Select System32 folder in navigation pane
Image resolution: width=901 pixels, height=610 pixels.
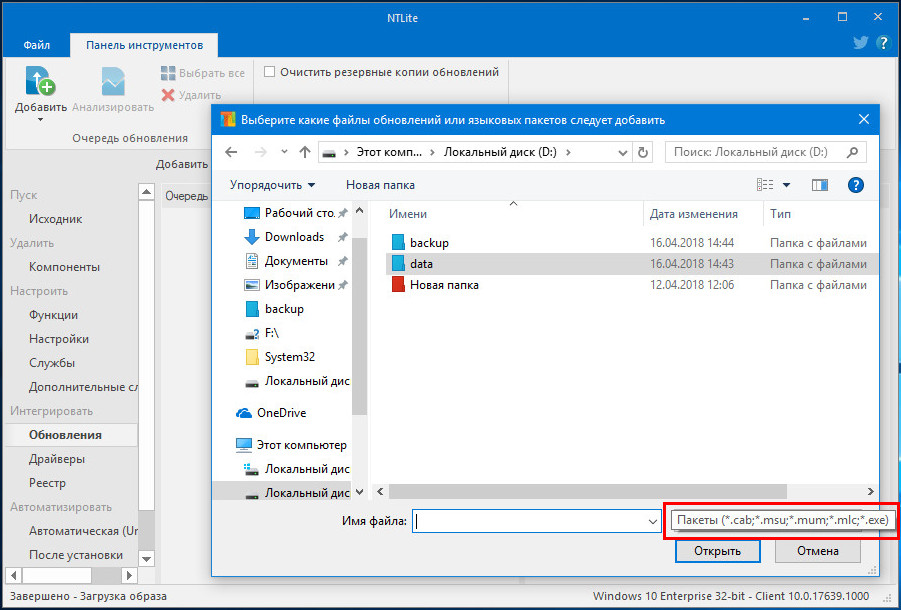(280, 357)
